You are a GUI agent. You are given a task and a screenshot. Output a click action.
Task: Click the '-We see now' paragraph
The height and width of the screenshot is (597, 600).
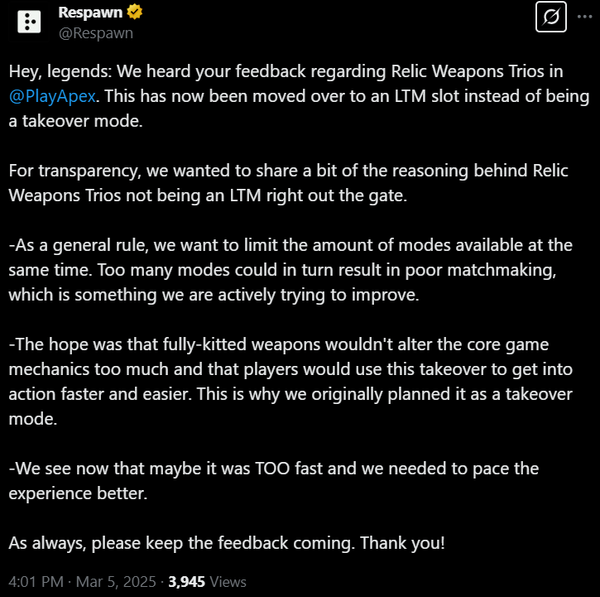click(x=274, y=481)
